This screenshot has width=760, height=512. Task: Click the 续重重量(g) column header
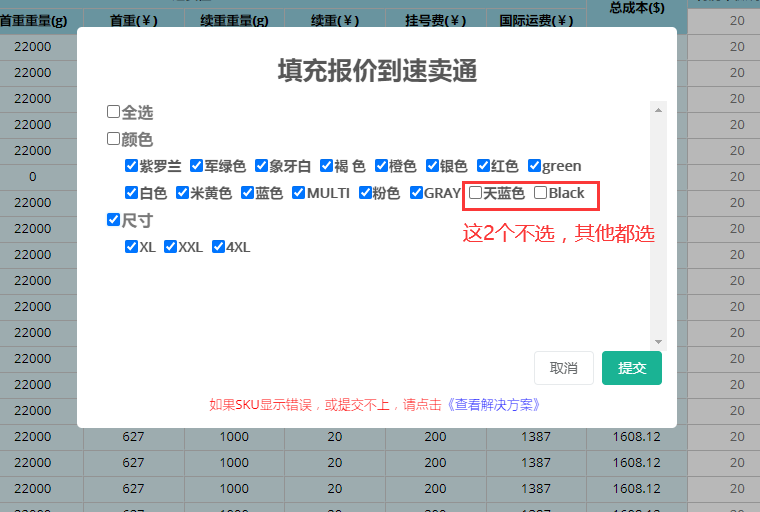(234, 21)
